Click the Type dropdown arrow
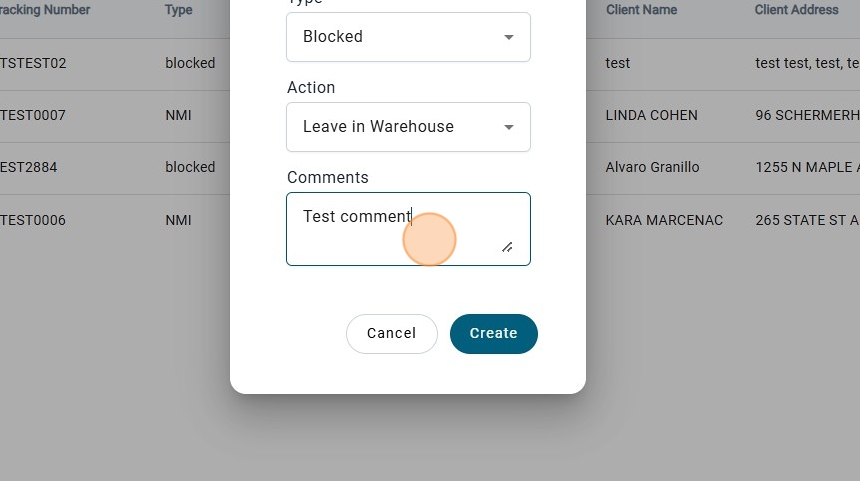The height and width of the screenshot is (481, 860). (x=509, y=37)
